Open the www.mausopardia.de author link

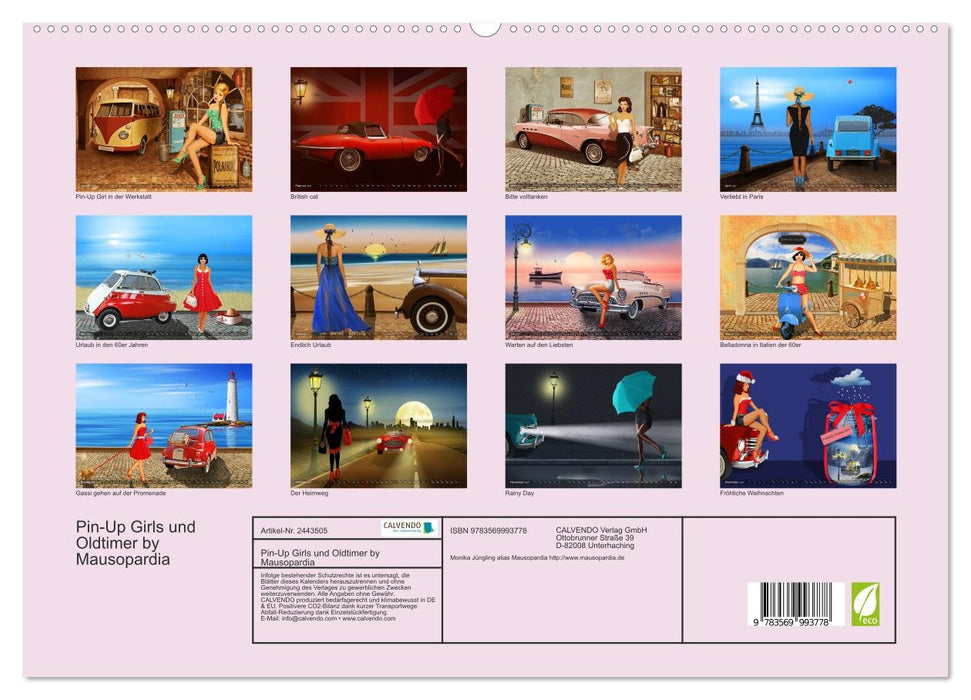(586, 558)
